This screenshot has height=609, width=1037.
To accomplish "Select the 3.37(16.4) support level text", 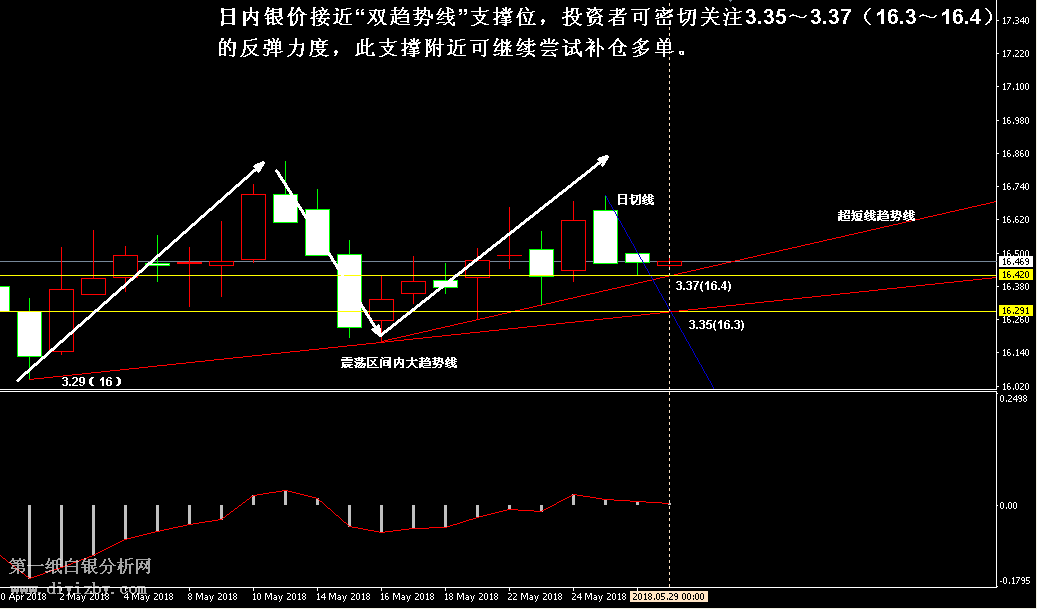I will (704, 287).
